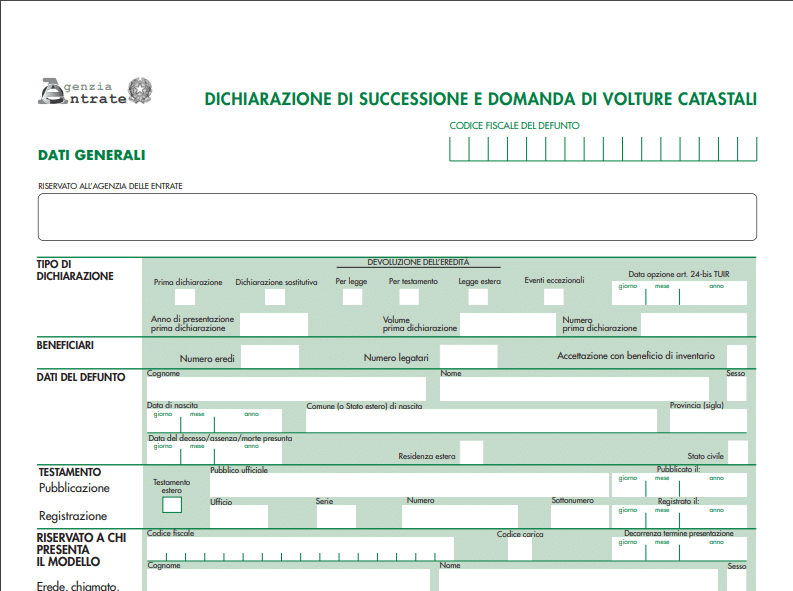Tick the Residenza estera box

(471, 452)
